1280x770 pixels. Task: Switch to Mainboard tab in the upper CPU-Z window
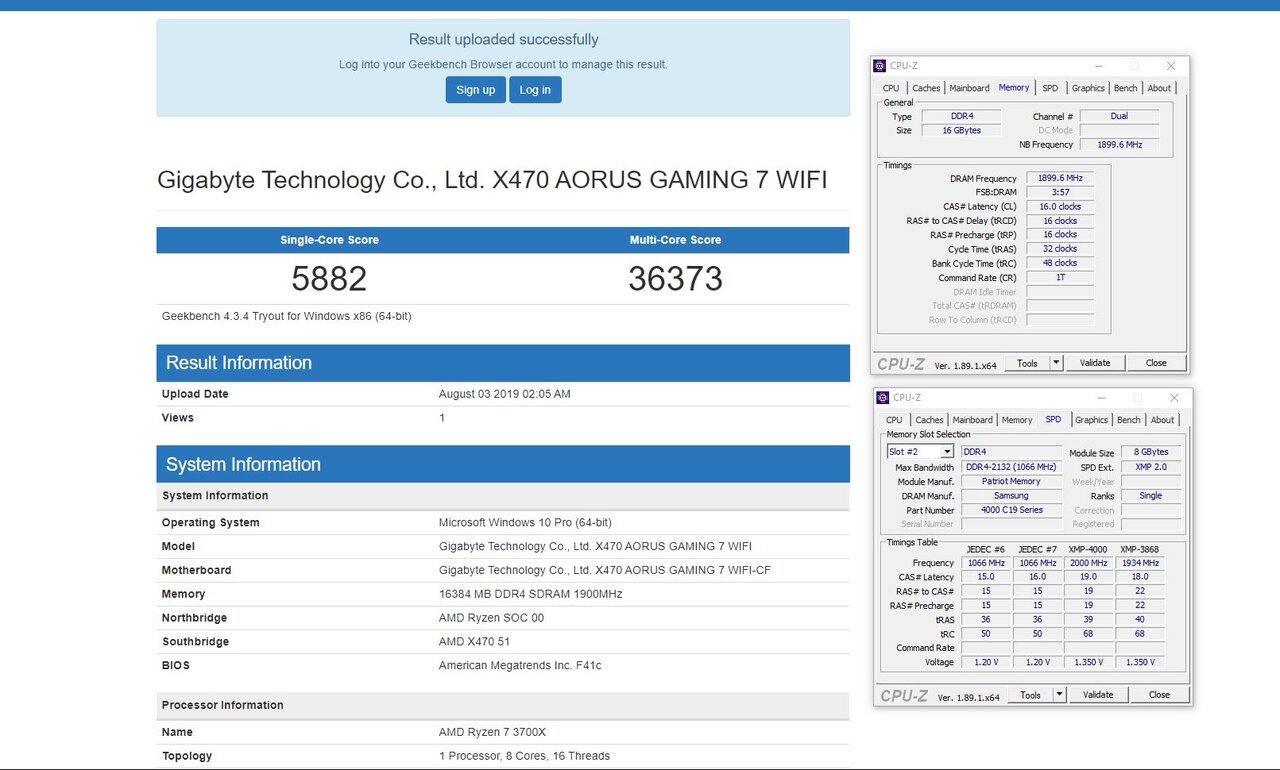[969, 88]
